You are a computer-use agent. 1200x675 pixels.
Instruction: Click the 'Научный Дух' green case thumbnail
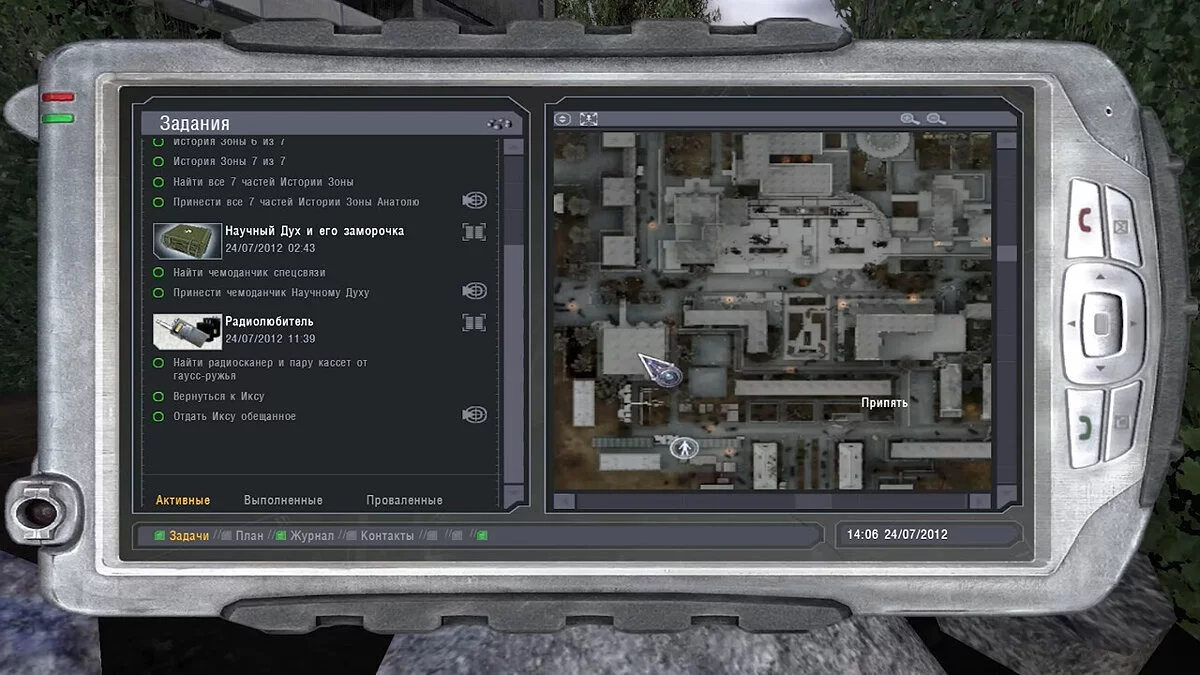click(x=187, y=240)
